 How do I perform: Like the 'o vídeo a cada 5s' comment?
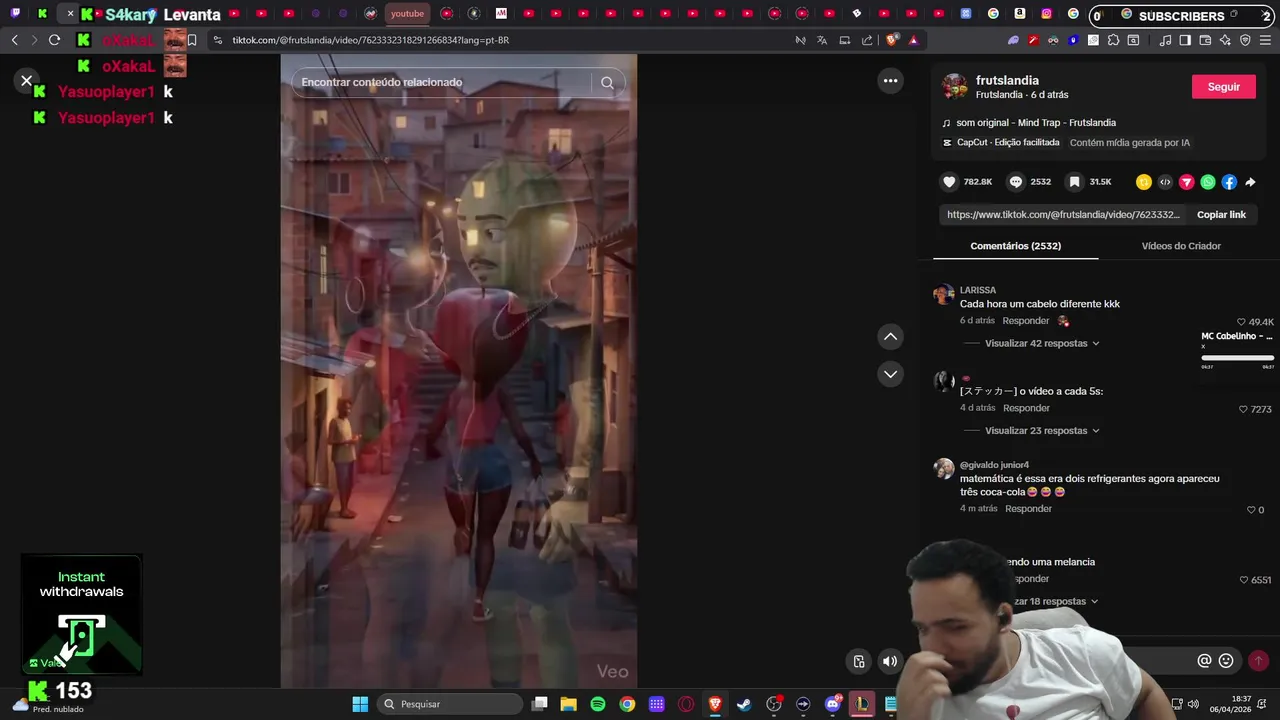pos(1243,409)
